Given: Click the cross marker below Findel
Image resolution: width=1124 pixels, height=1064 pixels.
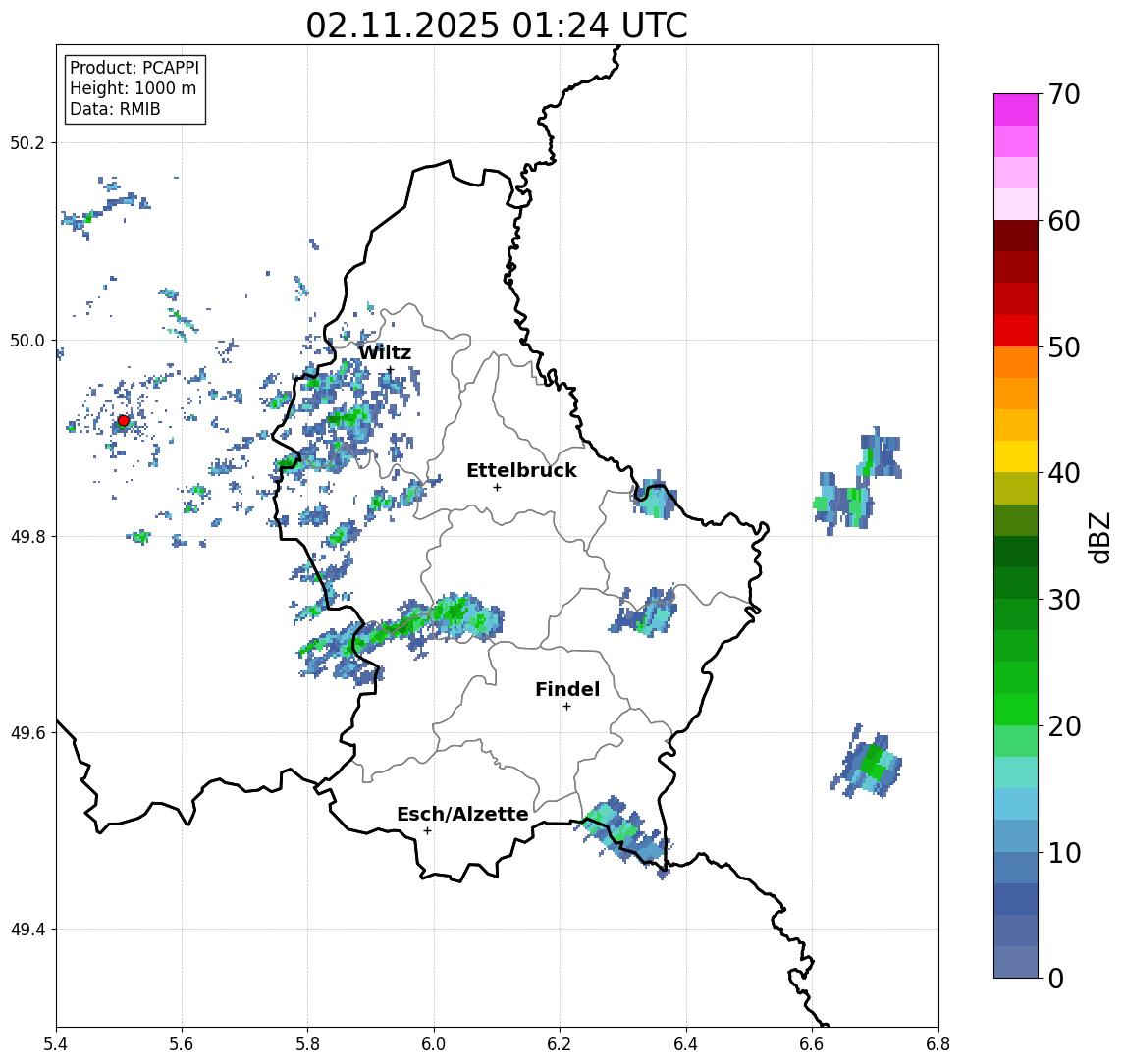Looking at the screenshot, I should click(566, 707).
